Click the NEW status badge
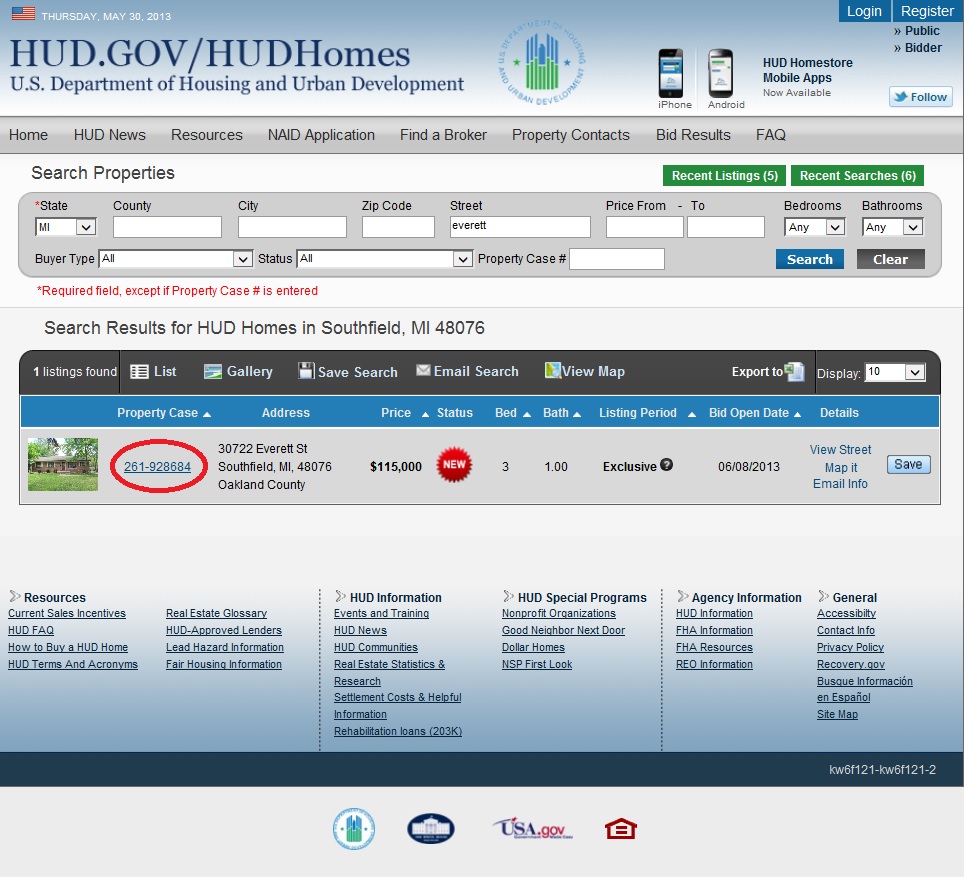964x877 pixels. click(x=454, y=465)
